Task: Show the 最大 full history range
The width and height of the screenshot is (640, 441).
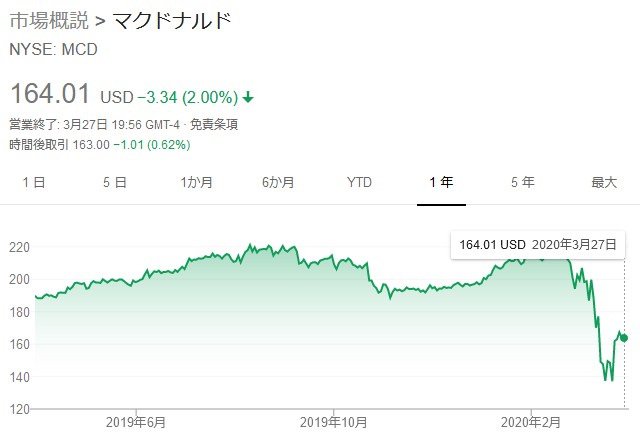Action: coord(604,182)
